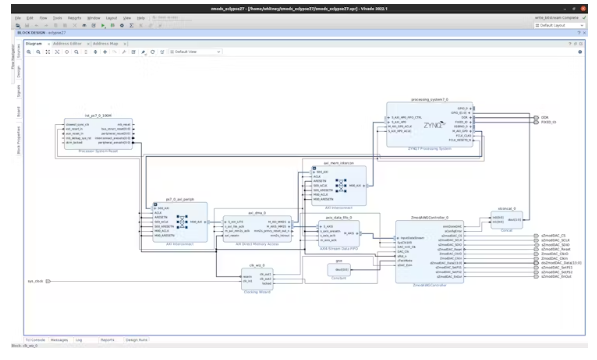The width and height of the screenshot is (597, 360).
Task: Open the Reports menu
Action: (74, 18)
